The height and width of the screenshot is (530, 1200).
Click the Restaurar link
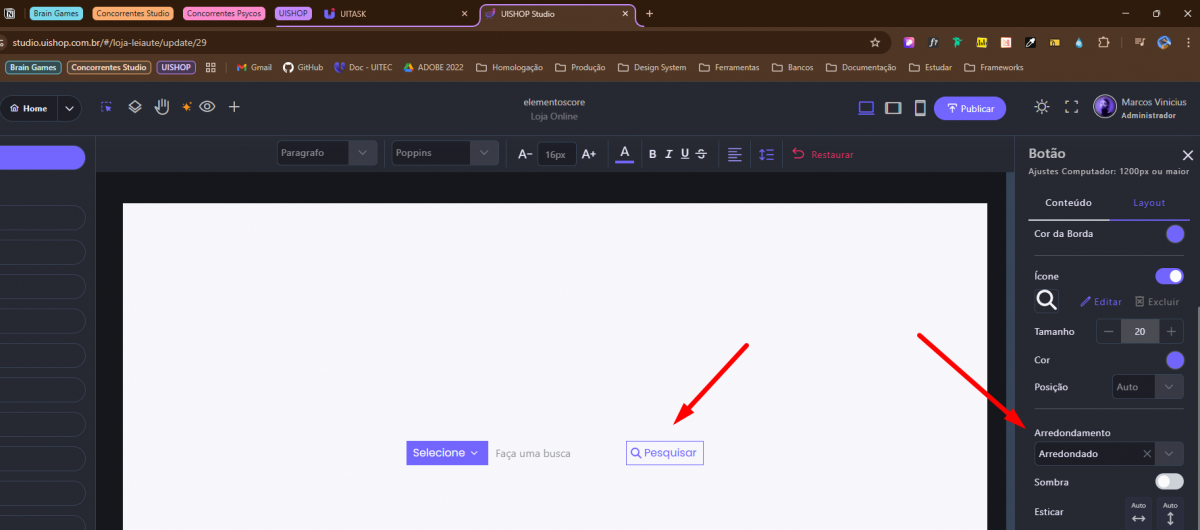823,154
